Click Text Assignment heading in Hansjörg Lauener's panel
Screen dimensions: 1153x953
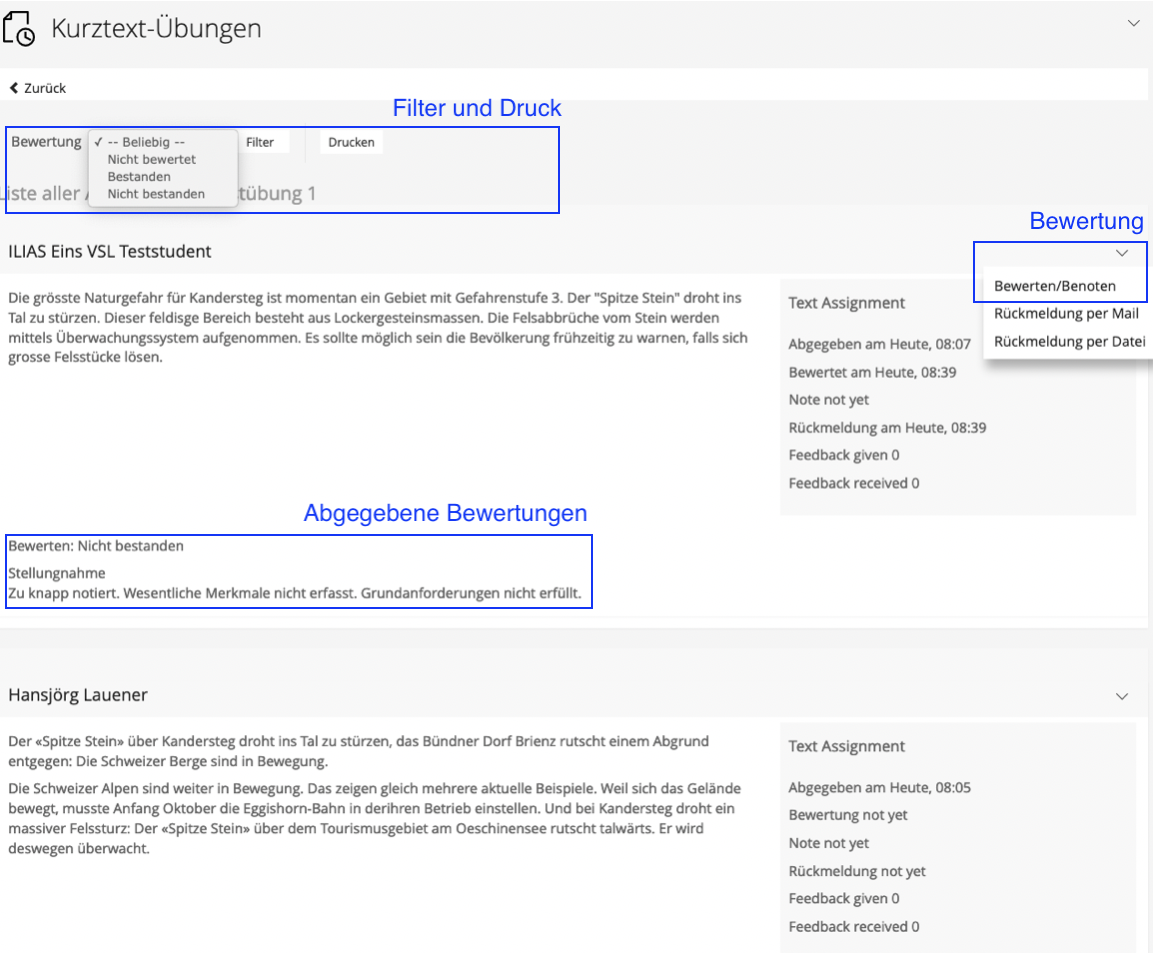pos(846,746)
